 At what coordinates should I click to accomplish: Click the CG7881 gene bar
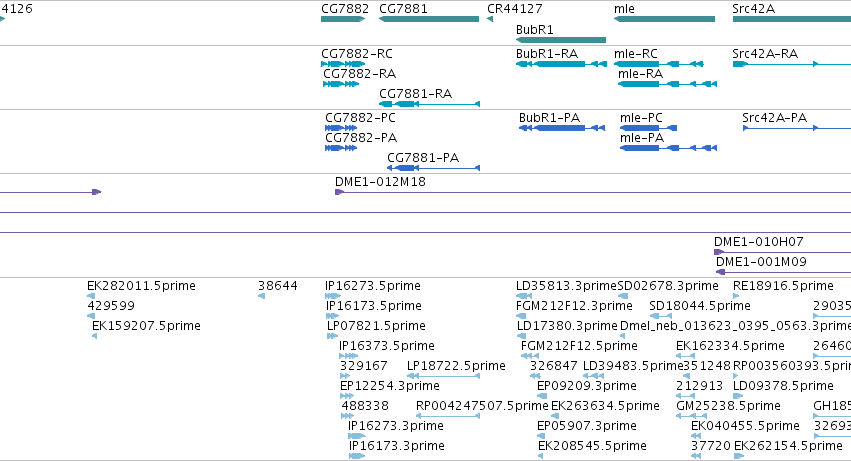429,19
